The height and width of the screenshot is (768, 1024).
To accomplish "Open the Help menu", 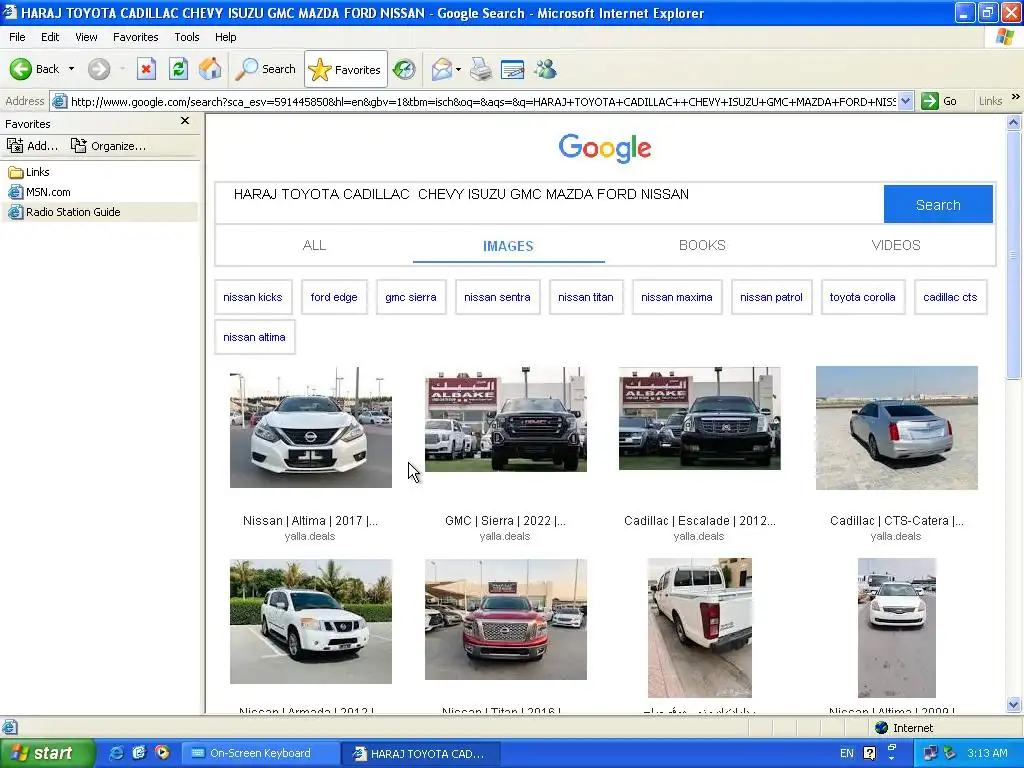I will (x=225, y=37).
